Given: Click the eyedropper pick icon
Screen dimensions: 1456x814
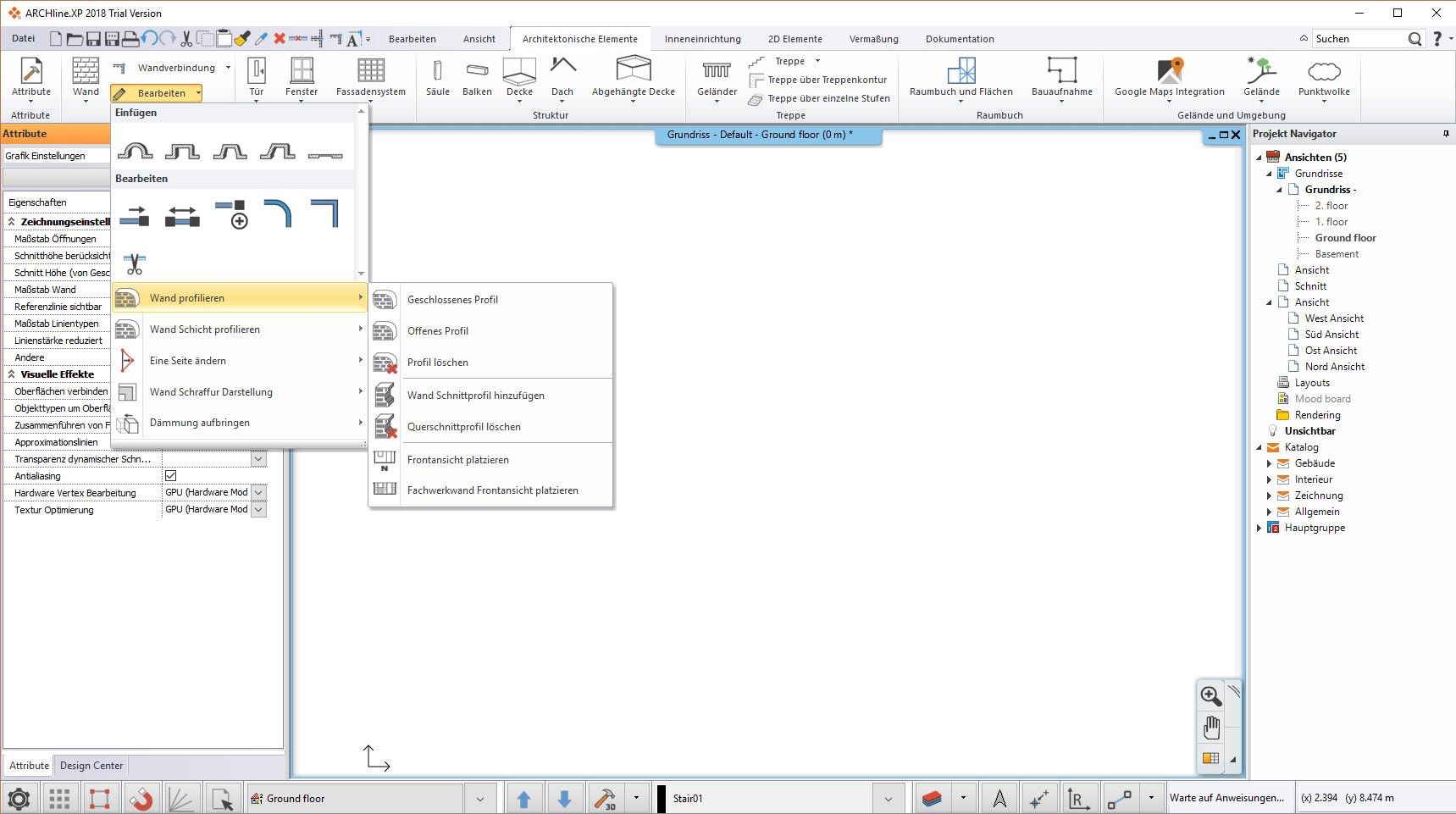Looking at the screenshot, I should point(261,38).
